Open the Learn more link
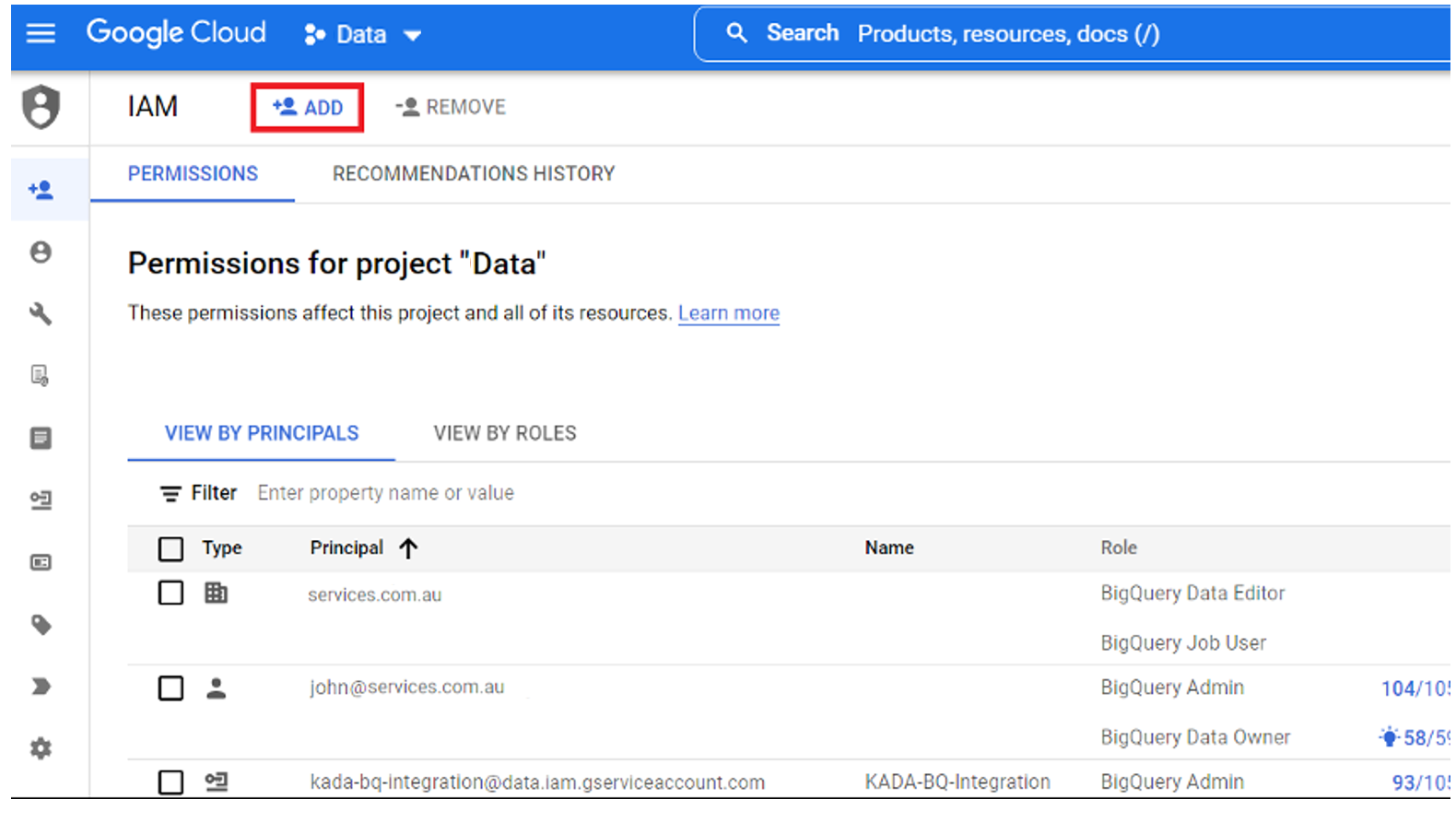 tap(728, 313)
